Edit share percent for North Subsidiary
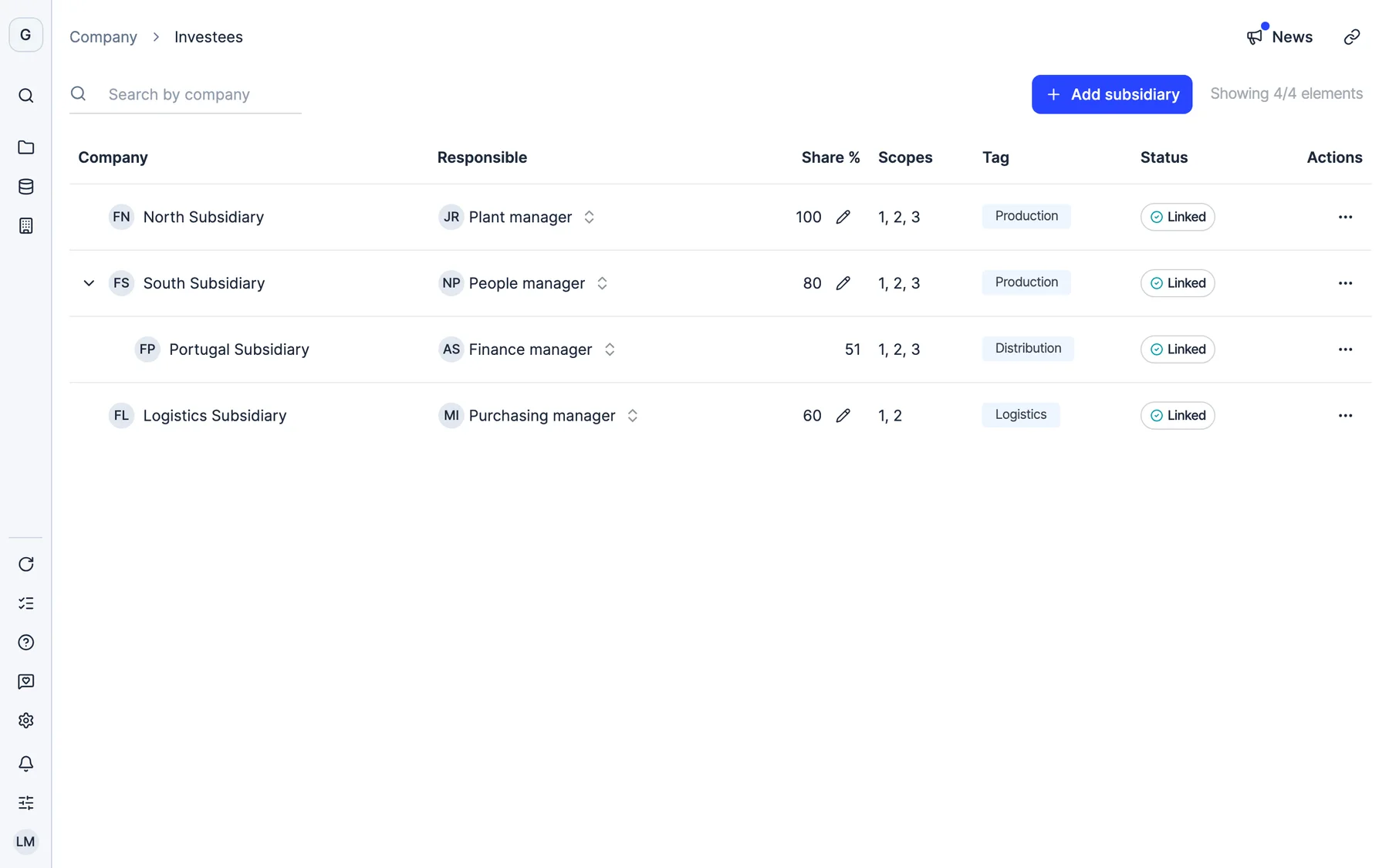1389x868 pixels. click(x=843, y=217)
